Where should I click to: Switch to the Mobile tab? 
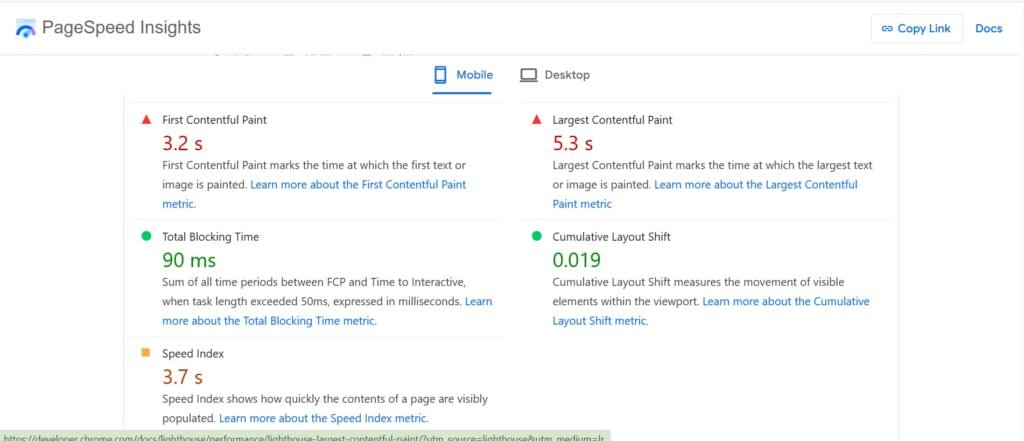462,75
